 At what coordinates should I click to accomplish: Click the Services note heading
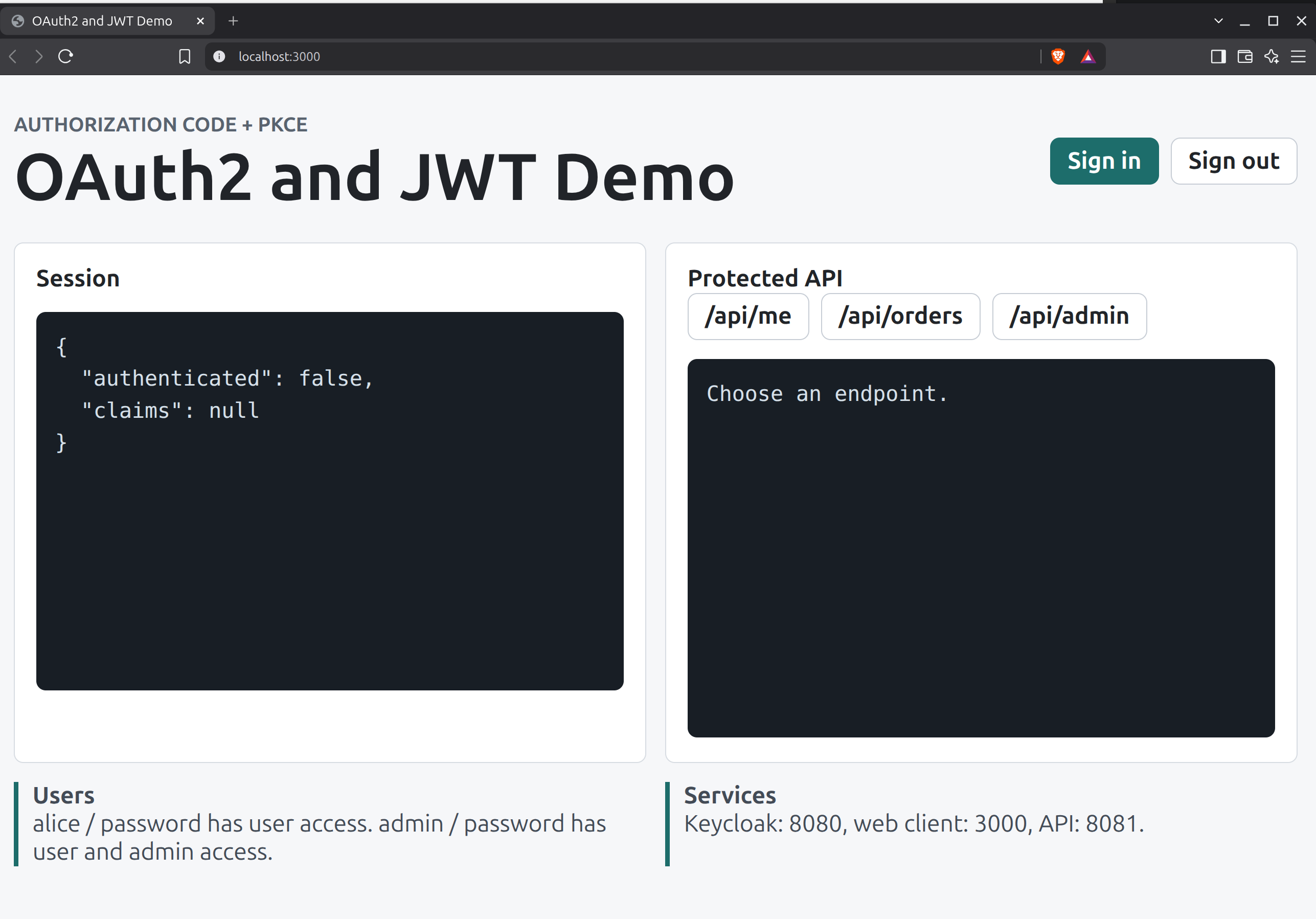(x=730, y=796)
